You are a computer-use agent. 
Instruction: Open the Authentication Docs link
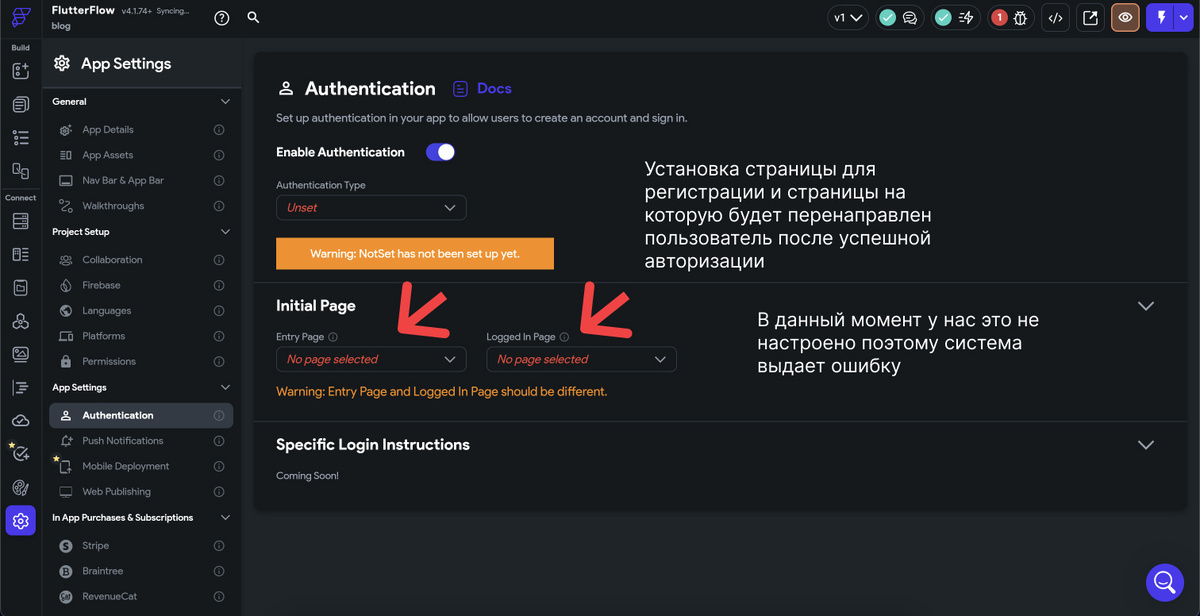pos(483,89)
